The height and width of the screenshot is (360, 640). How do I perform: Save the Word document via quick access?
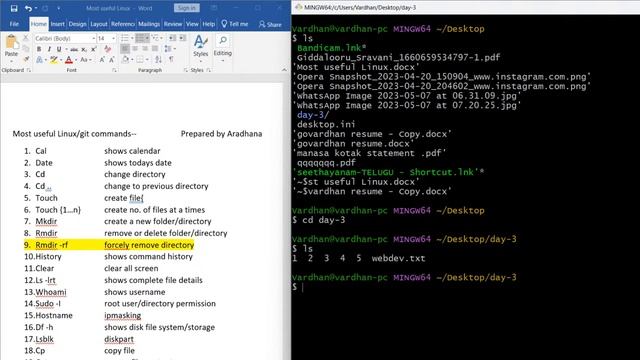click(x=14, y=8)
